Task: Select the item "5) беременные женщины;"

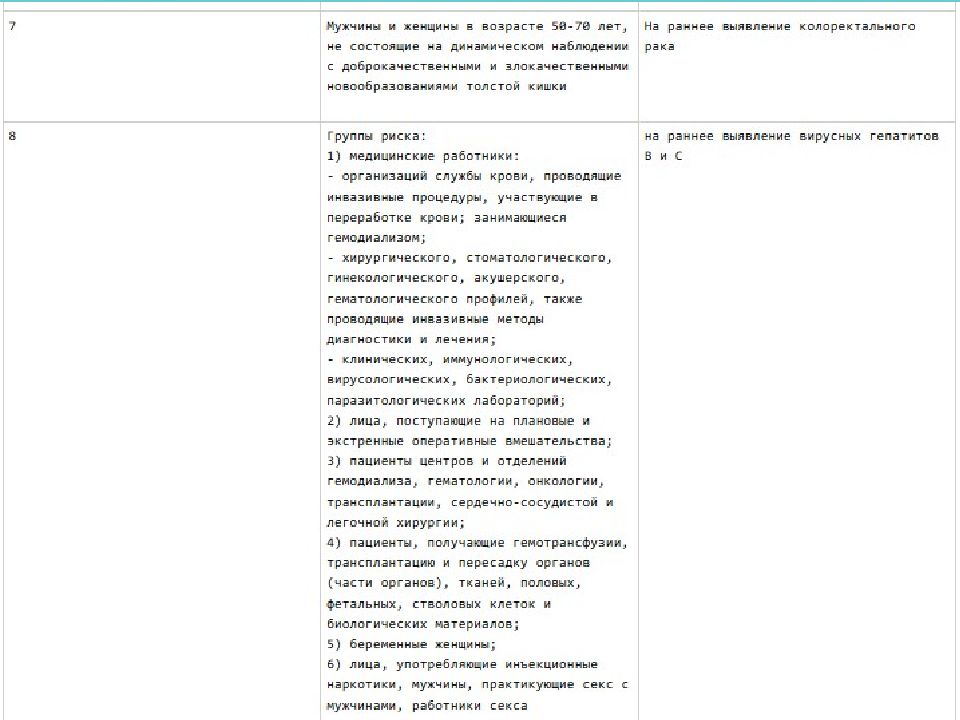Action: [x=411, y=644]
